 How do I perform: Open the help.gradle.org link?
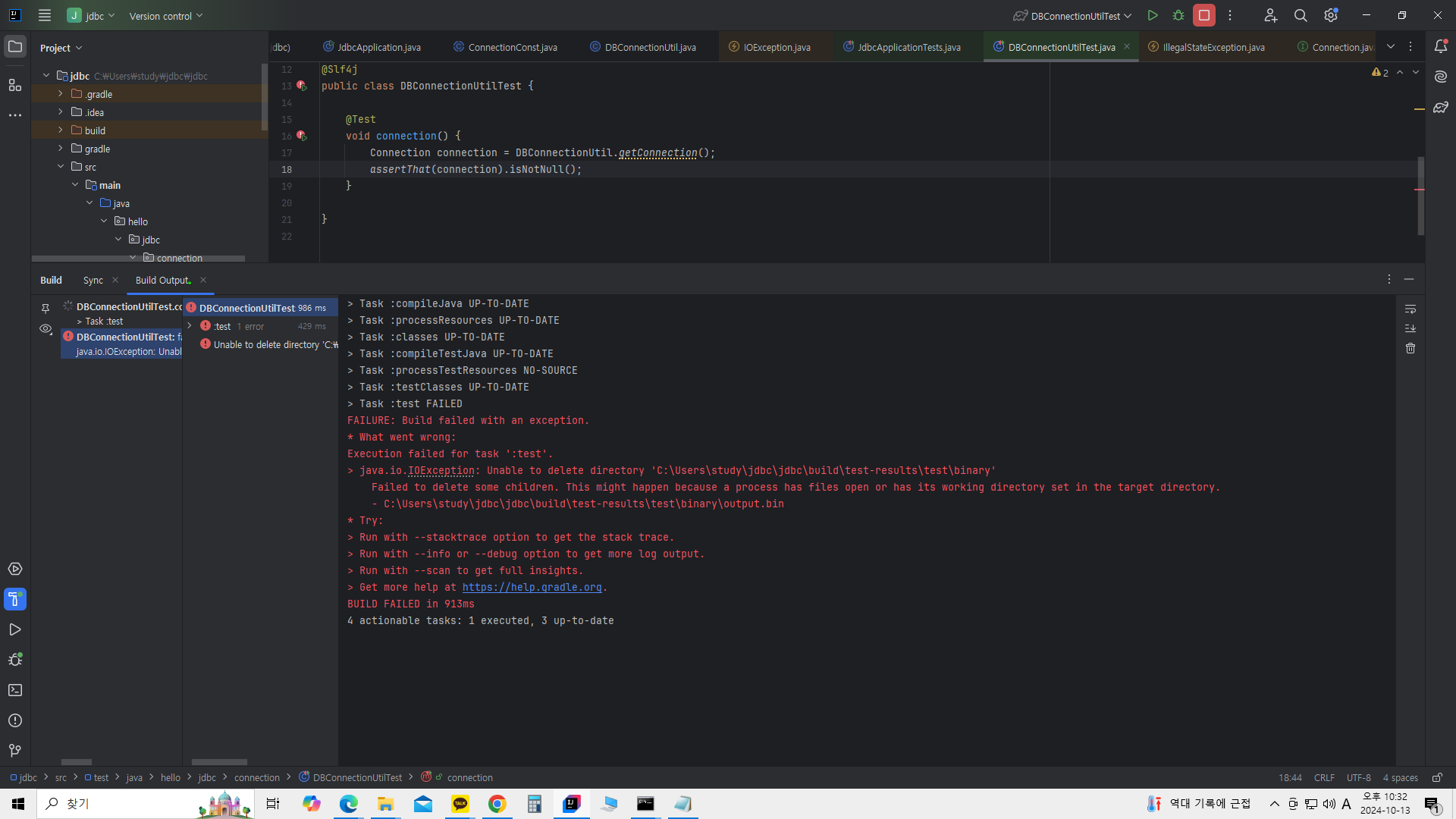click(x=532, y=587)
